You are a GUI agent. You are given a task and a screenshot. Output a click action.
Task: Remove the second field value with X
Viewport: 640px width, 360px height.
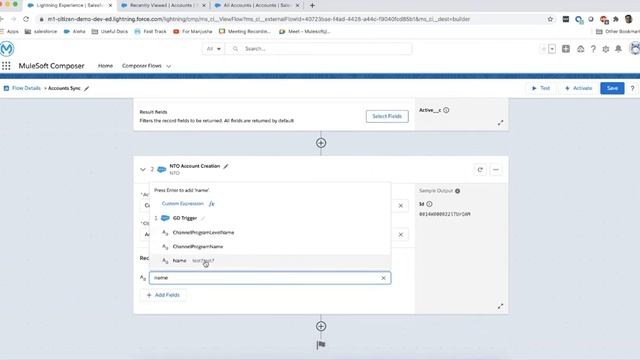[x=400, y=235]
